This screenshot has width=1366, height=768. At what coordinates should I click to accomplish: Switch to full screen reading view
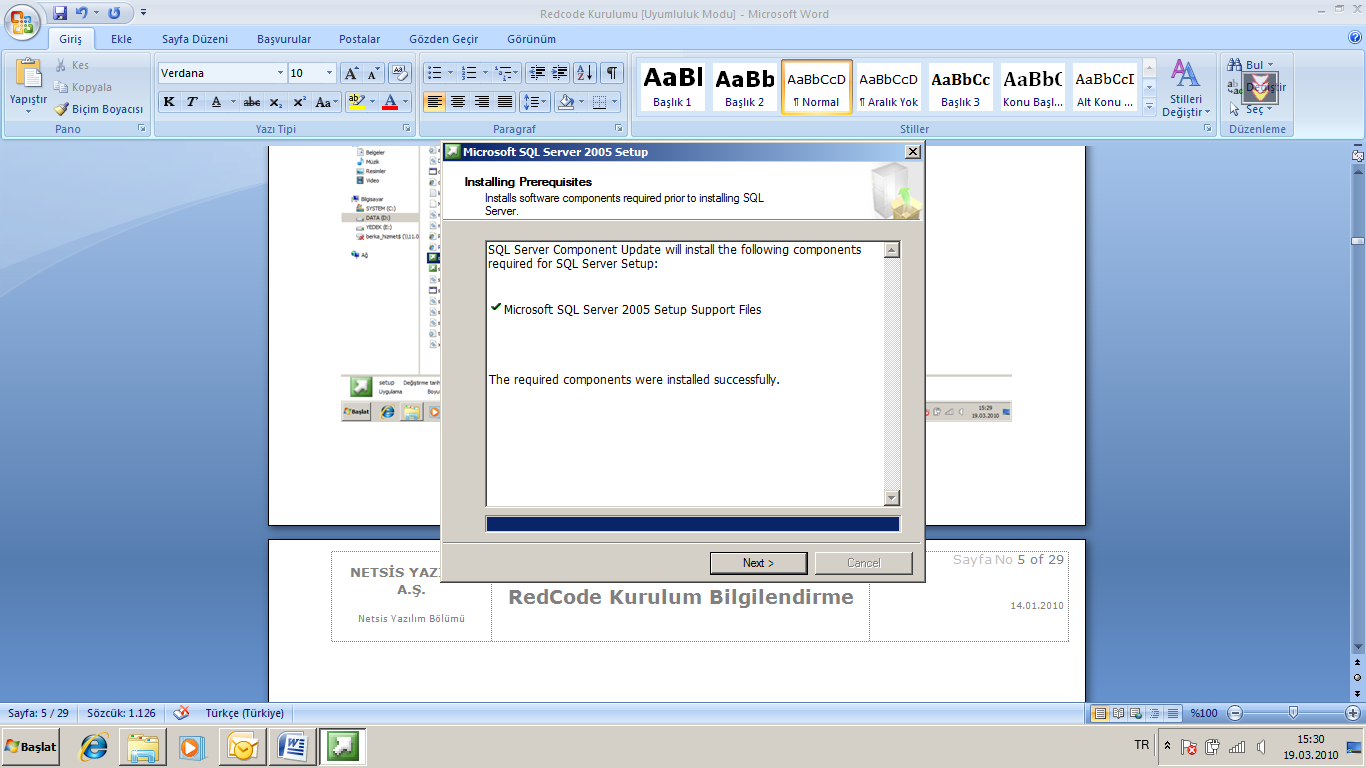click(x=1116, y=713)
